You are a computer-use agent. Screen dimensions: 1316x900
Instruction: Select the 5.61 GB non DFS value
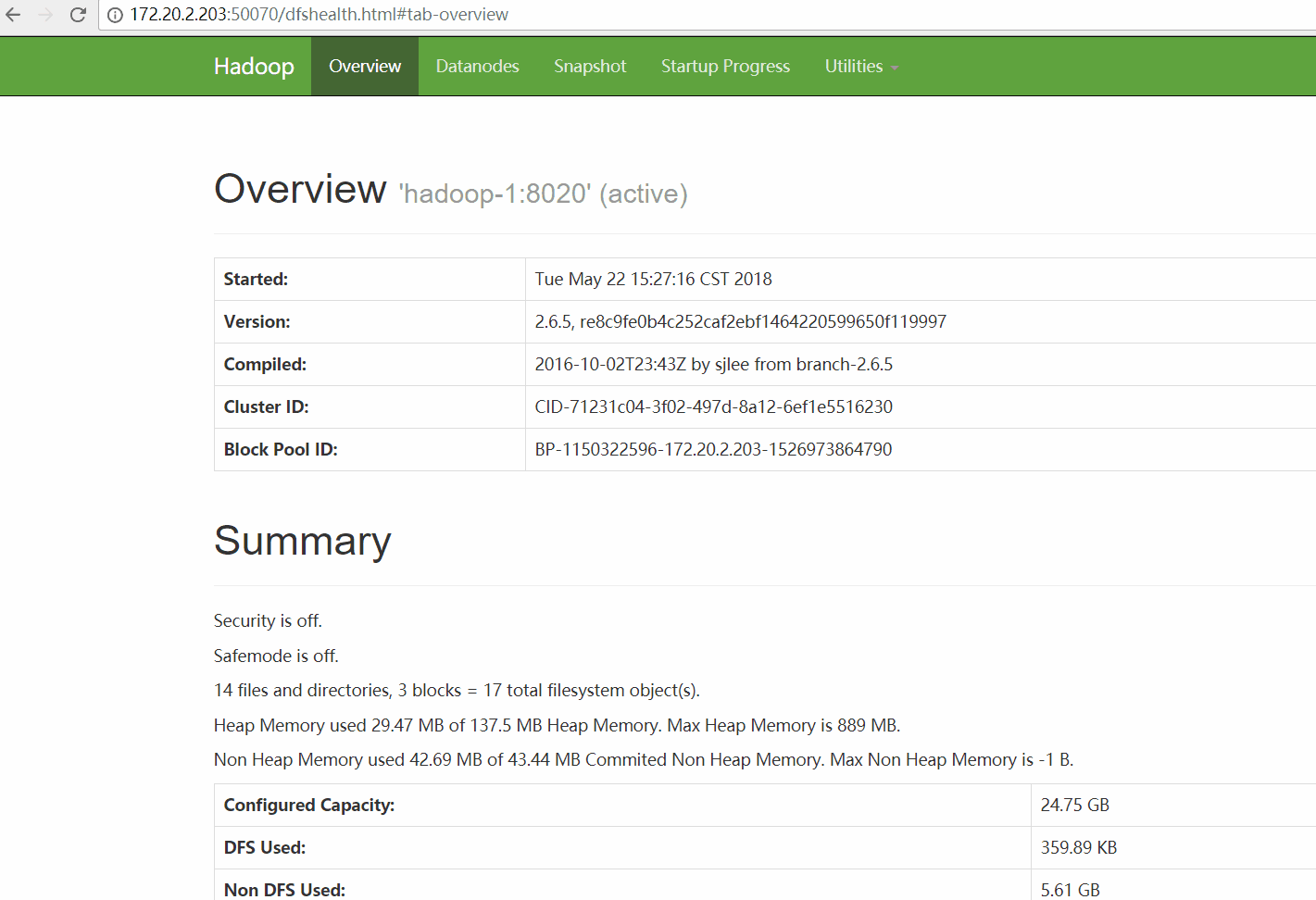(x=1070, y=890)
